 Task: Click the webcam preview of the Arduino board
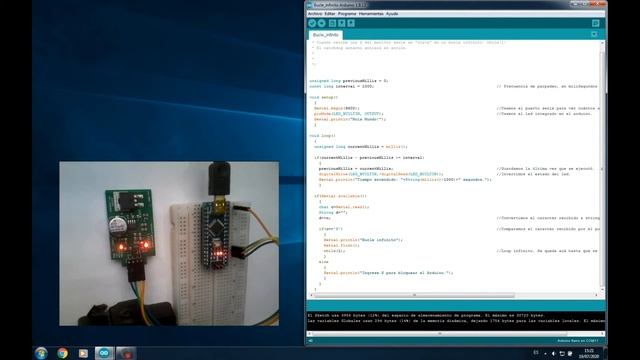tap(169, 244)
